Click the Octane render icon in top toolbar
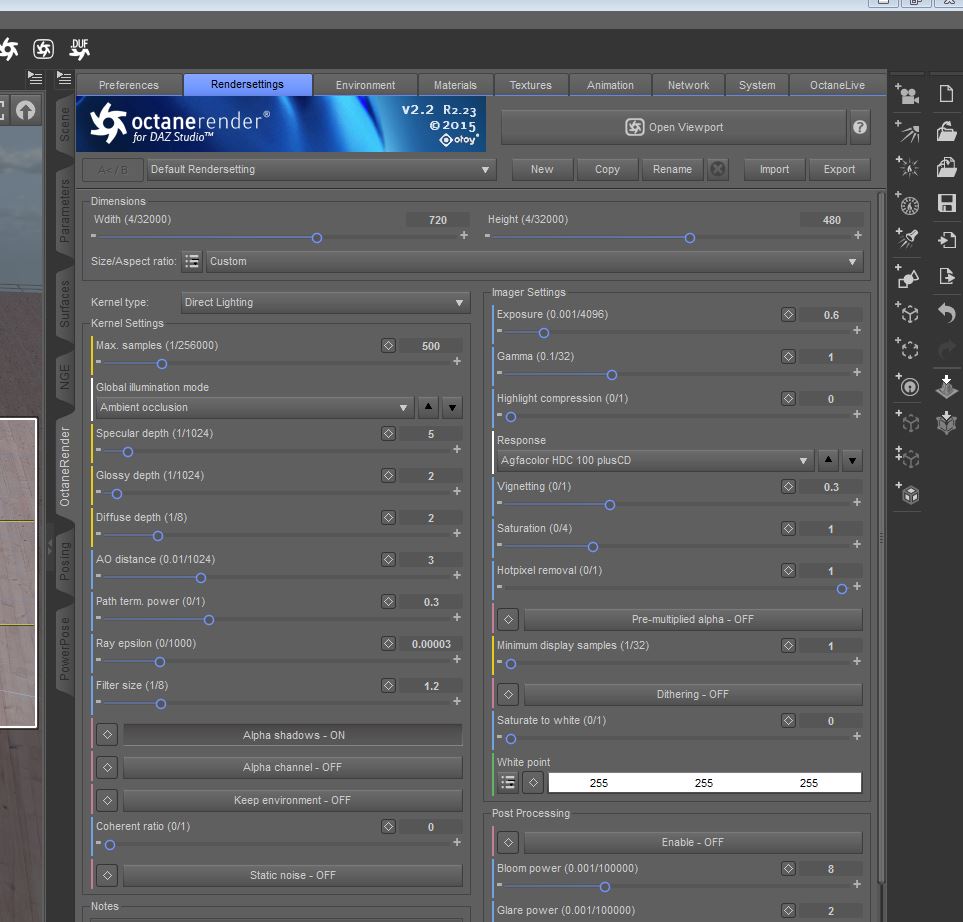963x922 pixels. click(9, 49)
